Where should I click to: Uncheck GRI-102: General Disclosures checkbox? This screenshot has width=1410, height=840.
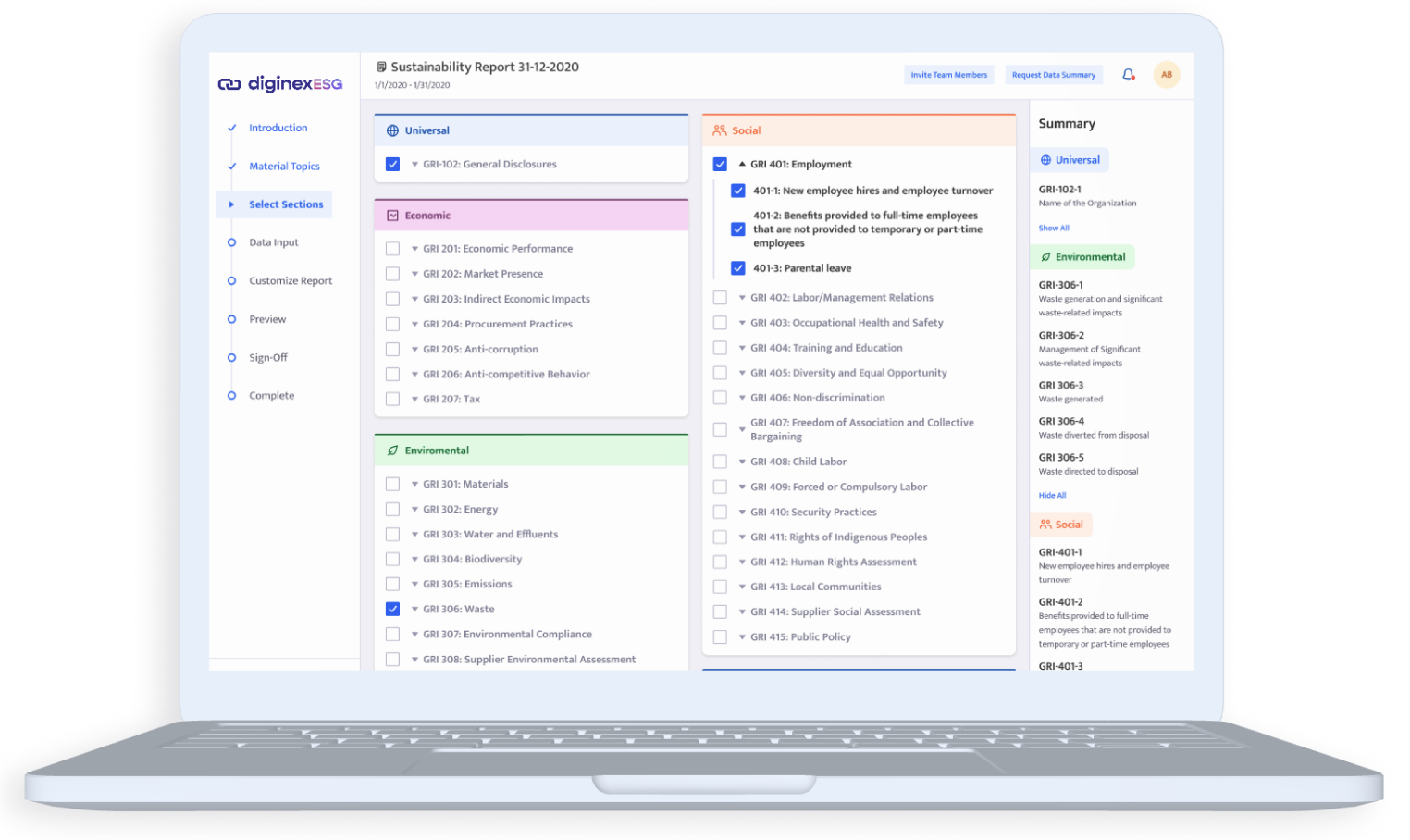[392, 165]
